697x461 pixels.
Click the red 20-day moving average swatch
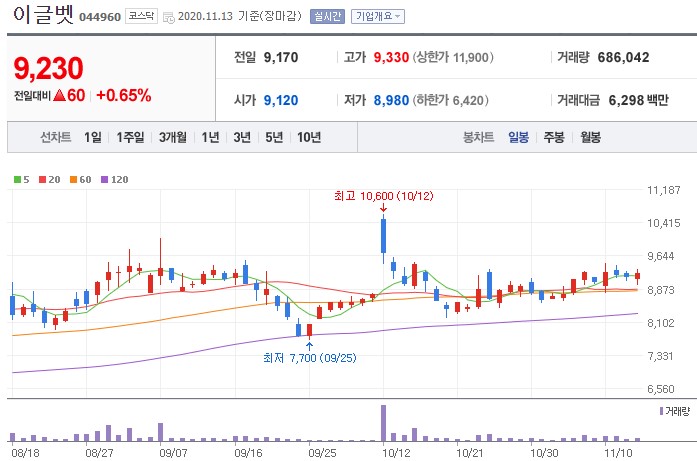click(43, 180)
